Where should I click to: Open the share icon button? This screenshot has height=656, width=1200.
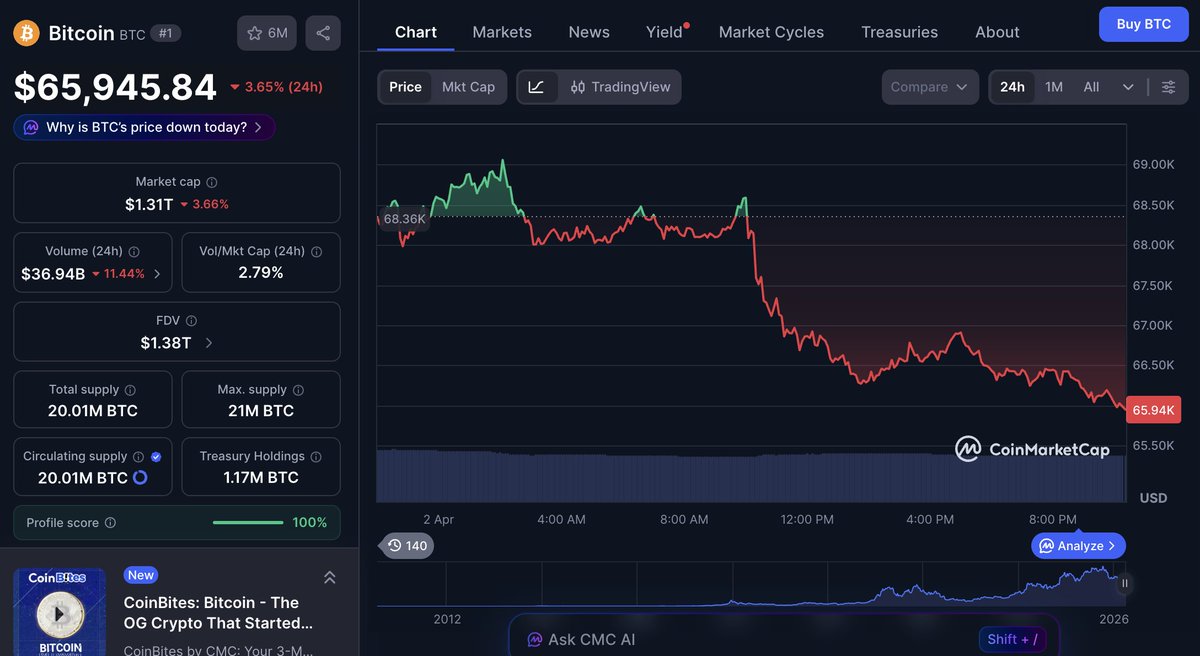click(x=323, y=33)
